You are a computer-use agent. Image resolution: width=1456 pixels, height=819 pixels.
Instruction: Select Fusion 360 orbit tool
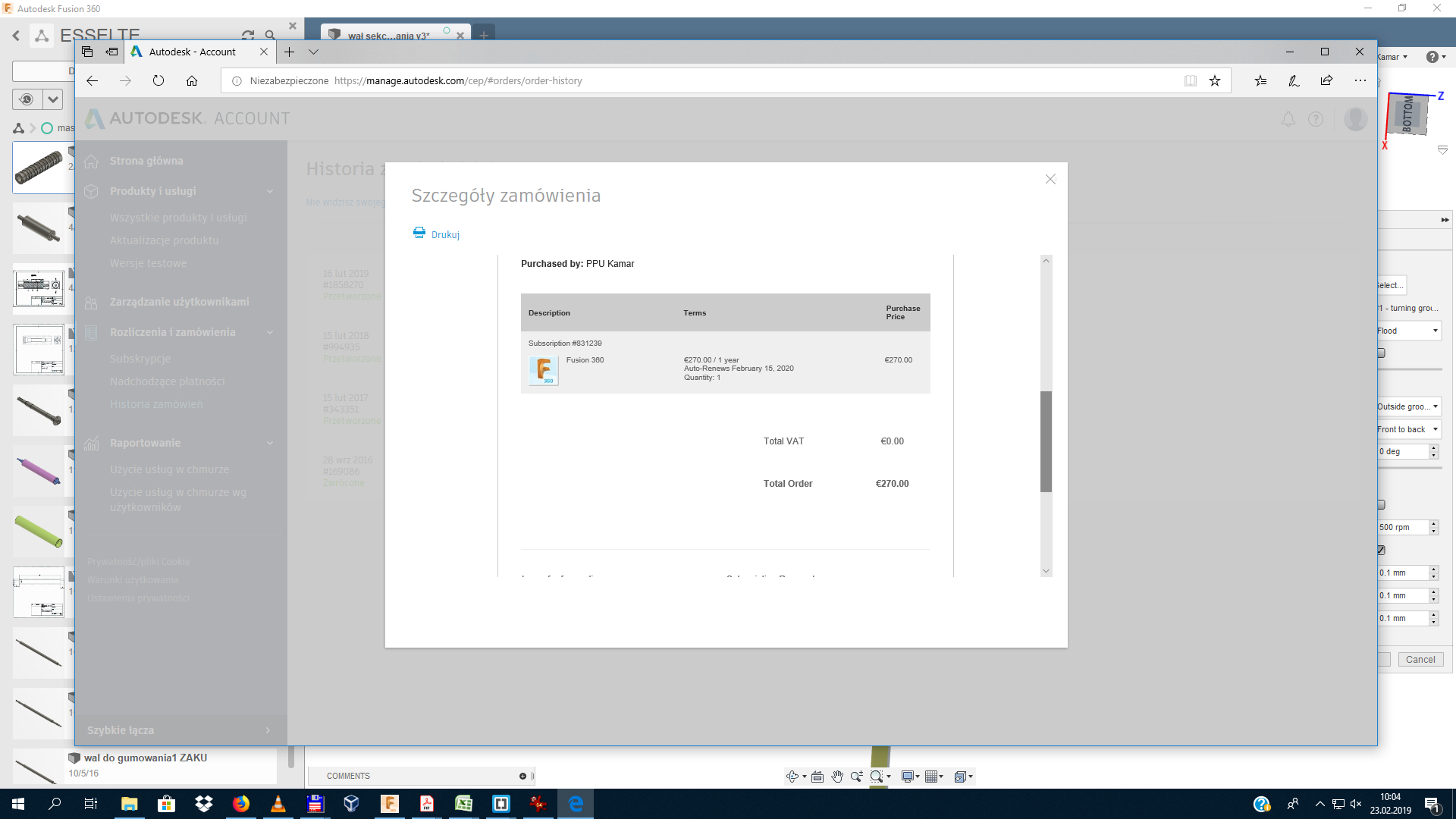(x=792, y=776)
